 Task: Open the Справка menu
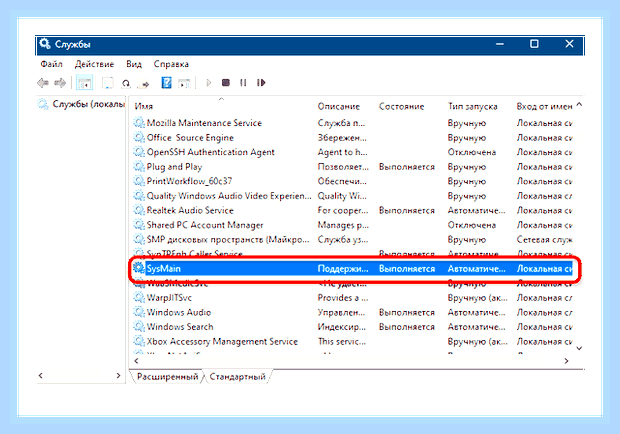[x=171, y=64]
